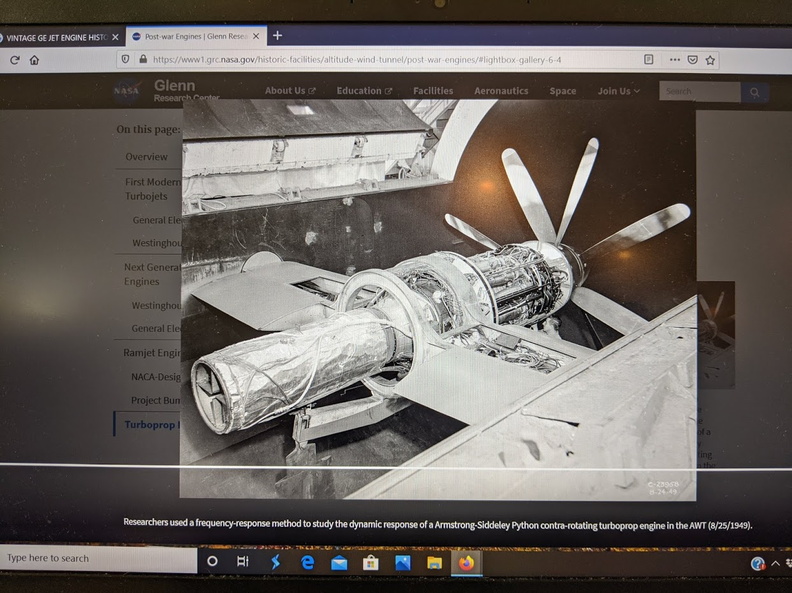Save page to Pocket icon

(x=692, y=60)
